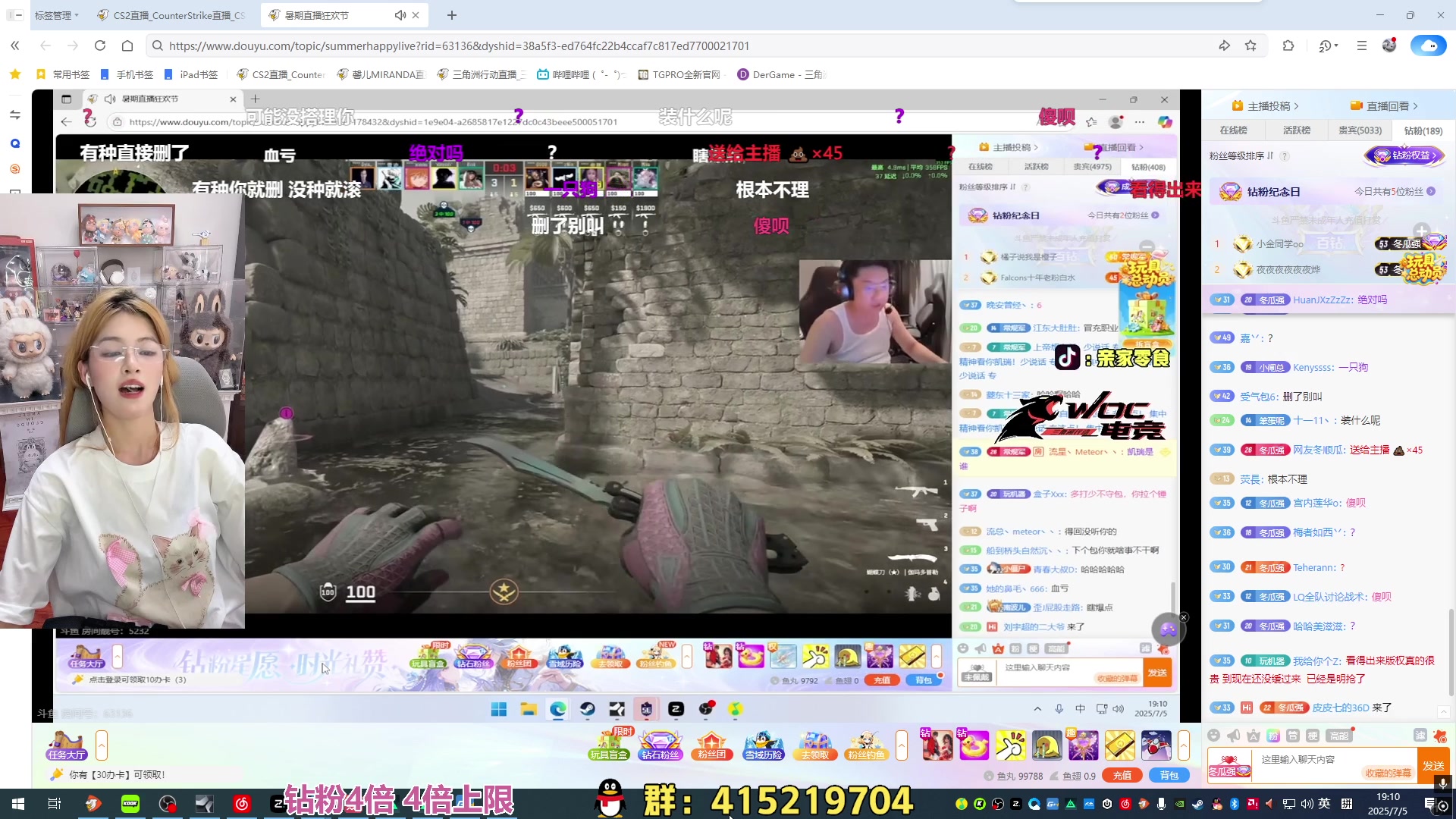Click 发送 send button
Image resolution: width=1456 pixels, height=819 pixels.
(1433, 765)
